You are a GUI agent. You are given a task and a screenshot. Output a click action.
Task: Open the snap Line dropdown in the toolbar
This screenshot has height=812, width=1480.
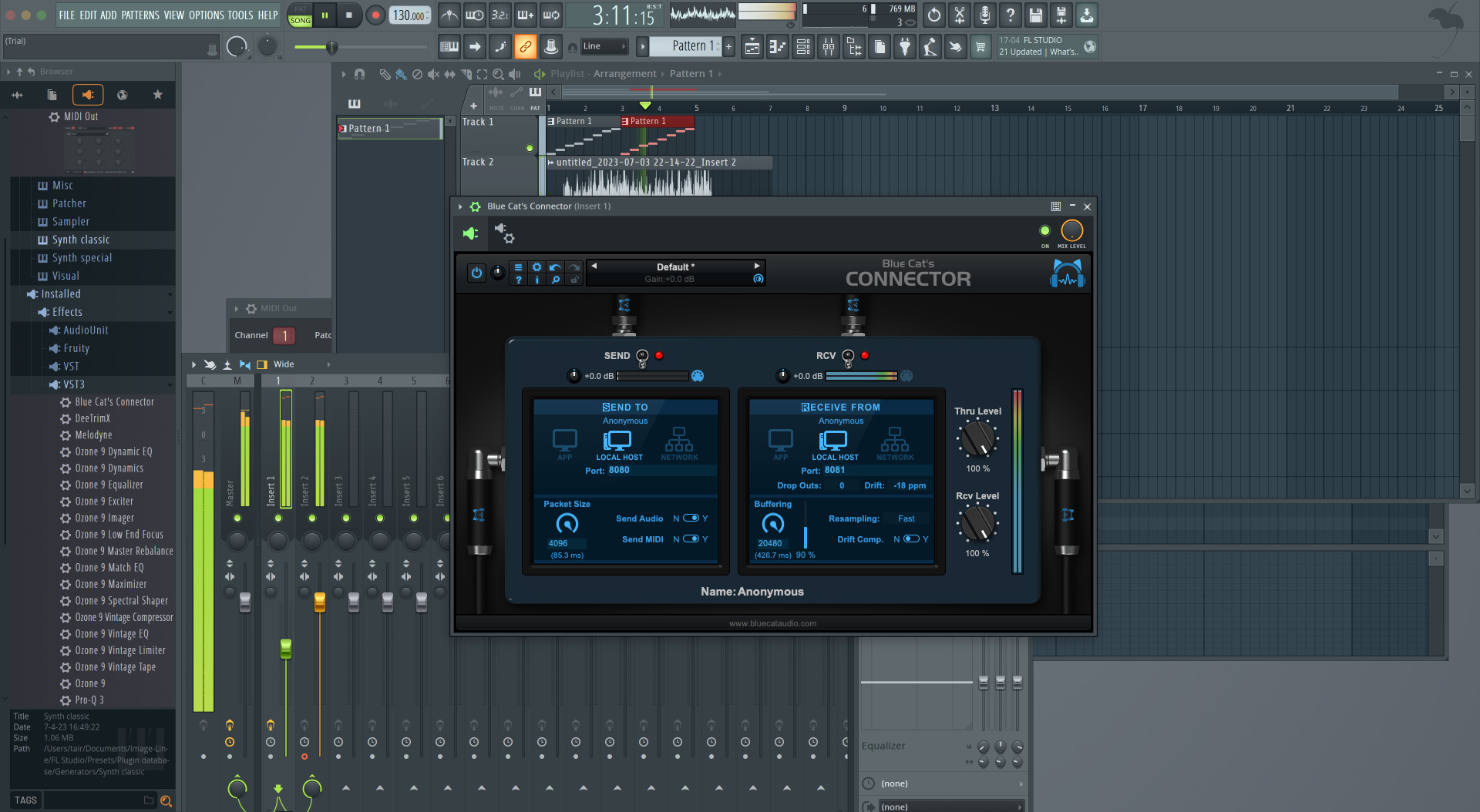pos(604,46)
